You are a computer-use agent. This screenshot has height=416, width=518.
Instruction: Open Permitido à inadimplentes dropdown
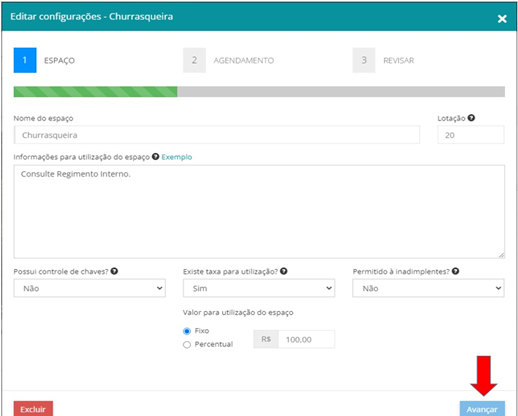click(x=428, y=288)
